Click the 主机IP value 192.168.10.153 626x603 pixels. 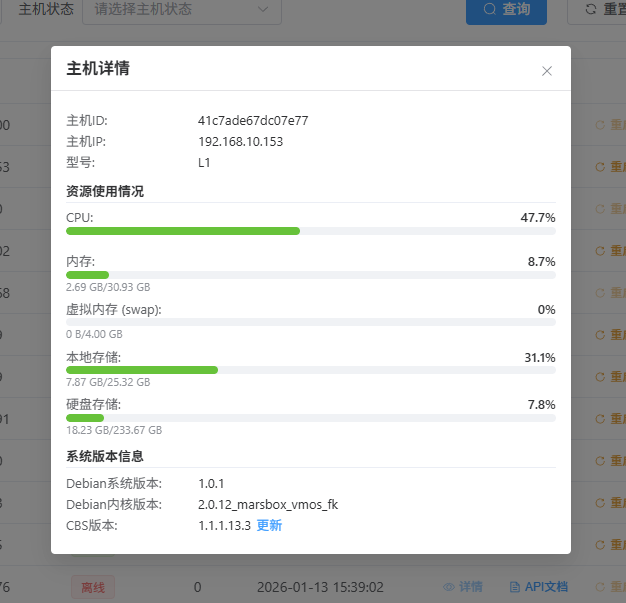point(240,142)
